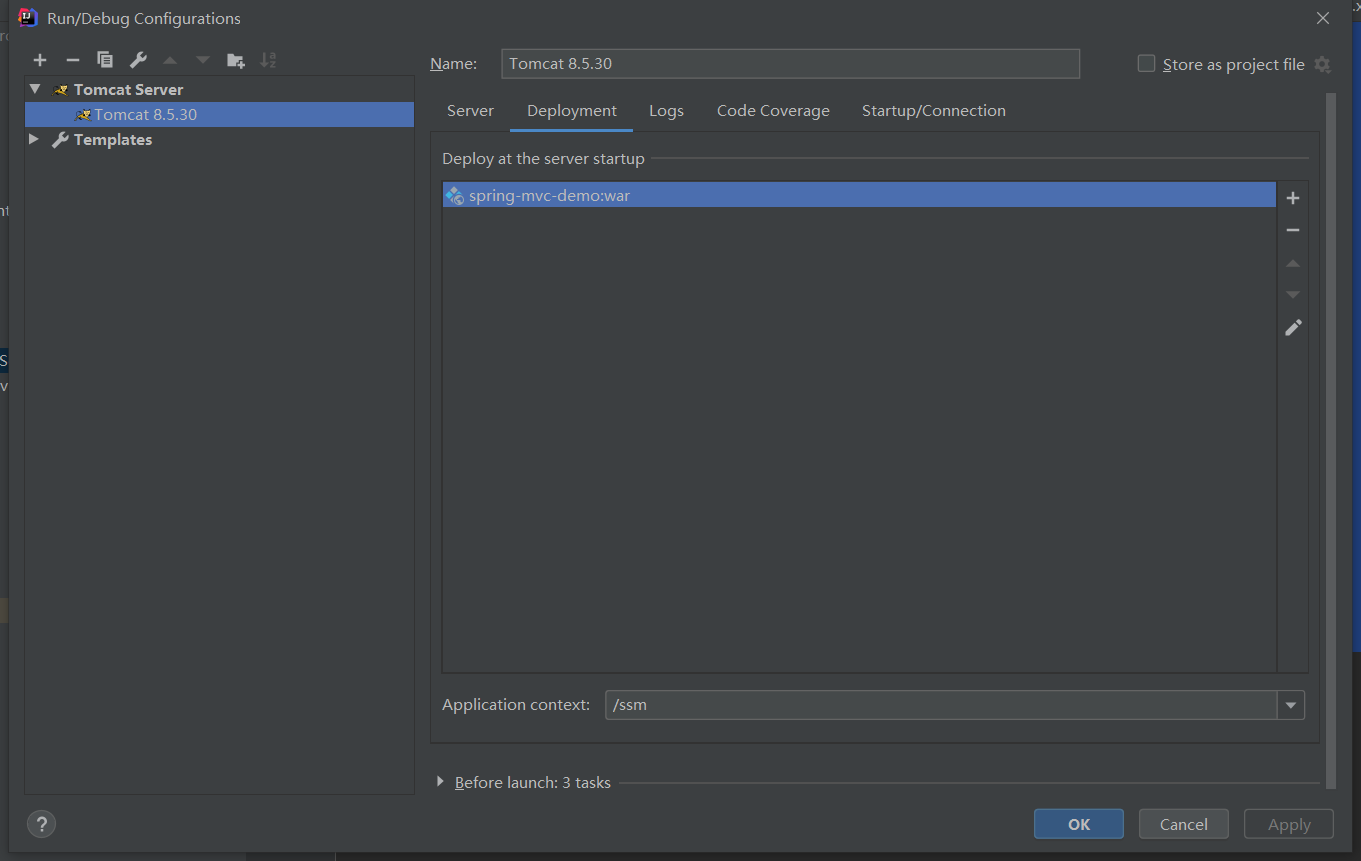
Task: Sort configurations alphabetically
Action: pyautogui.click(x=268, y=60)
